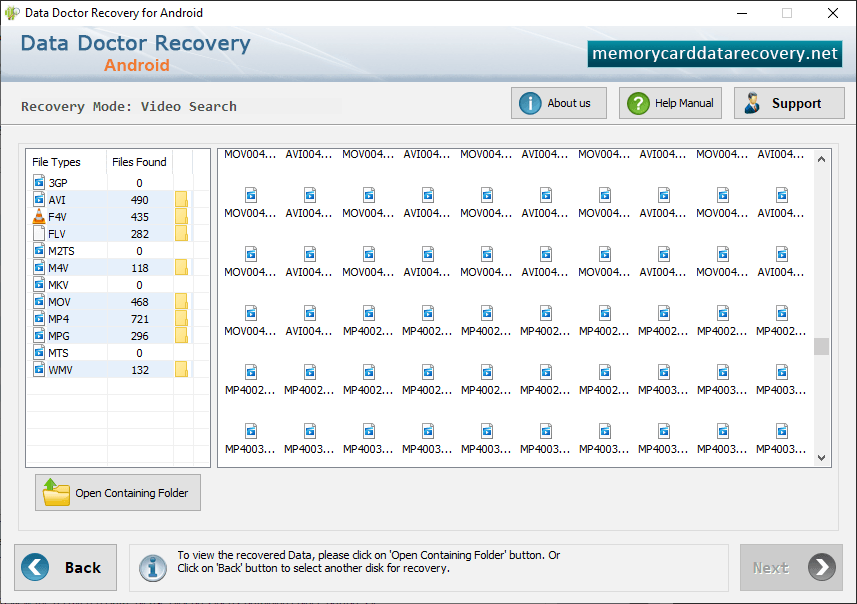Click the 468 count in the MOV row
This screenshot has height=604, width=857.
tap(139, 302)
